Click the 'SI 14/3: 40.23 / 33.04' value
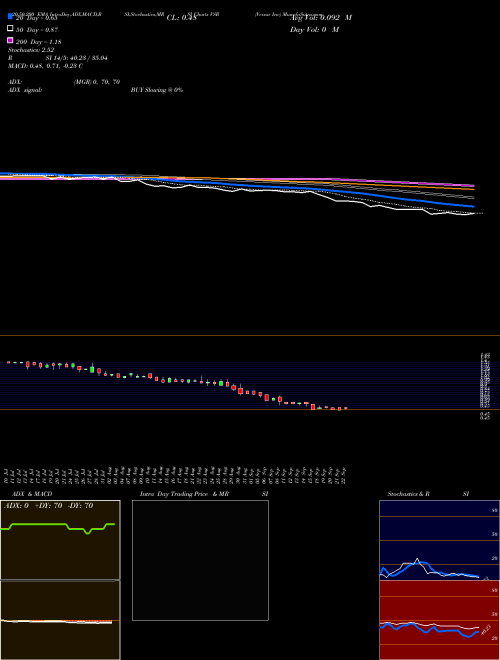500x660 pixels. pos(77,58)
